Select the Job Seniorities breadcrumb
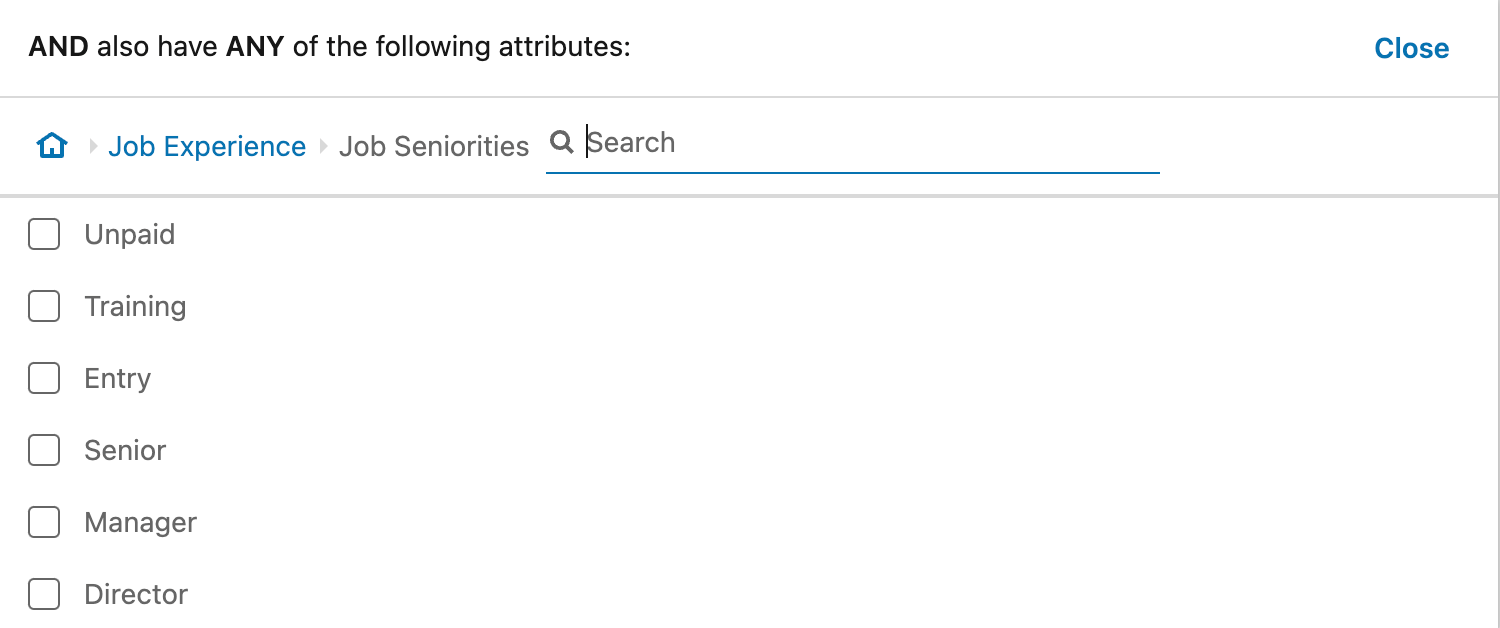 click(433, 146)
